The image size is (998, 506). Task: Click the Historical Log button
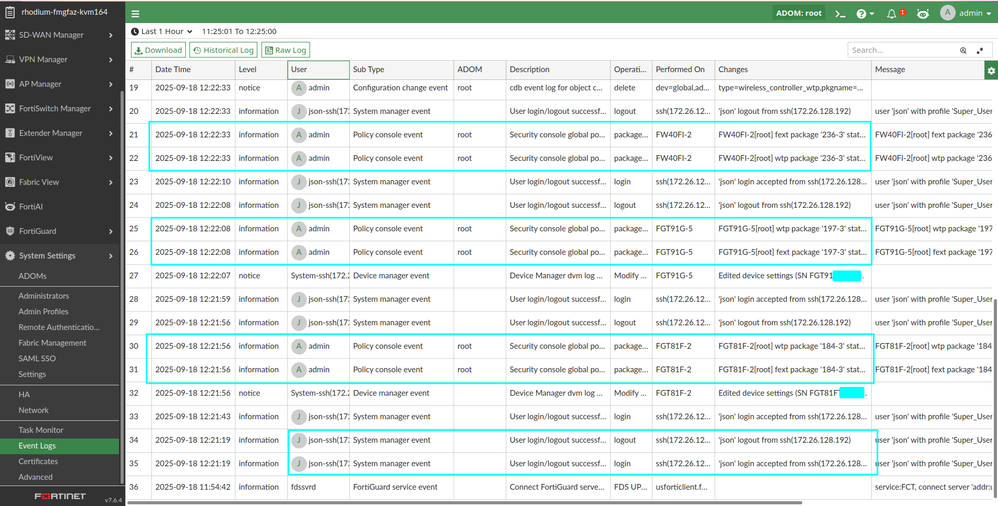(223, 50)
